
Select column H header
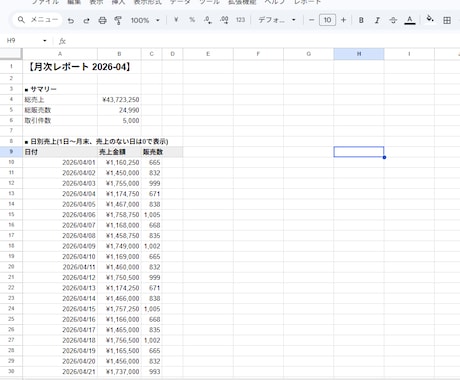[x=359, y=54]
